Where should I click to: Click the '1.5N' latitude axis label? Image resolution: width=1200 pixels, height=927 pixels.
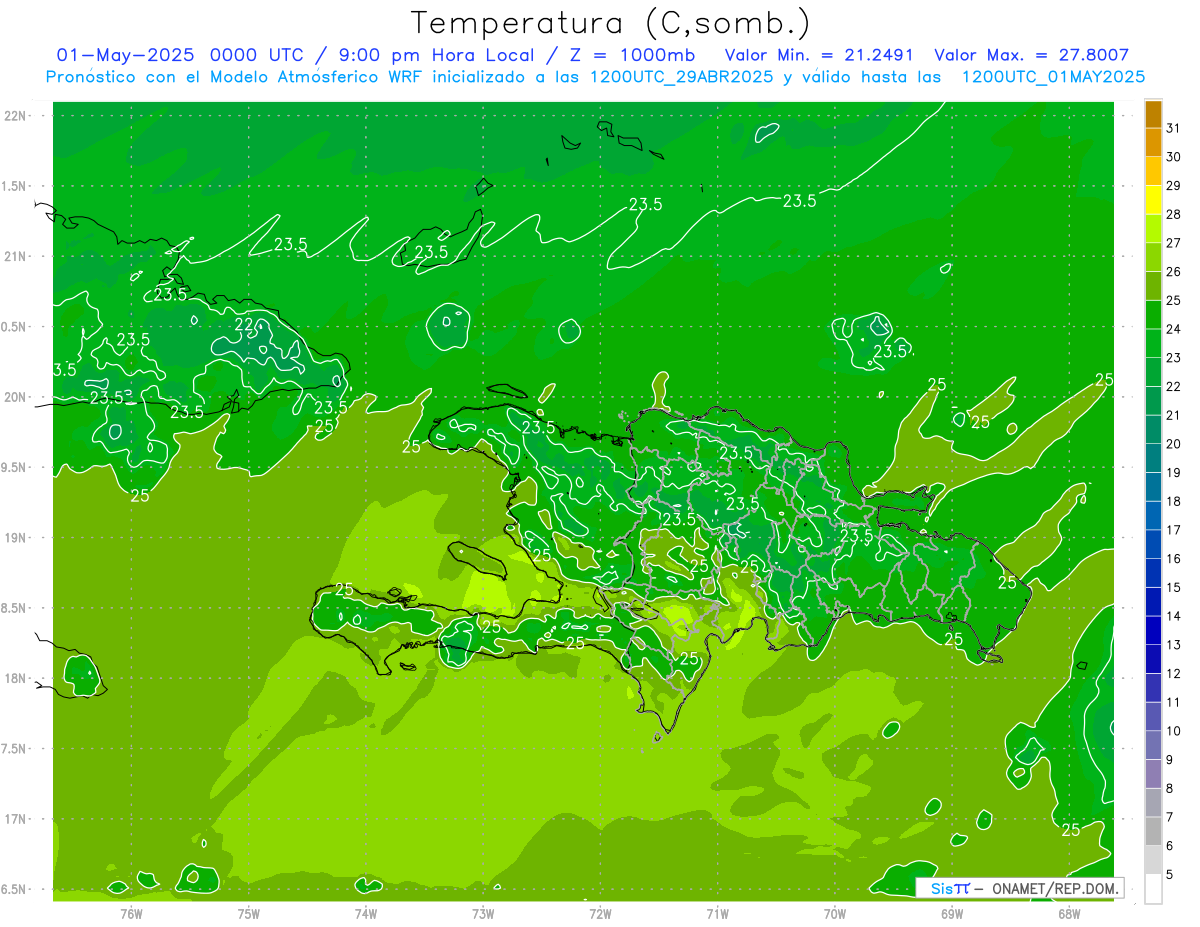[x=14, y=186]
